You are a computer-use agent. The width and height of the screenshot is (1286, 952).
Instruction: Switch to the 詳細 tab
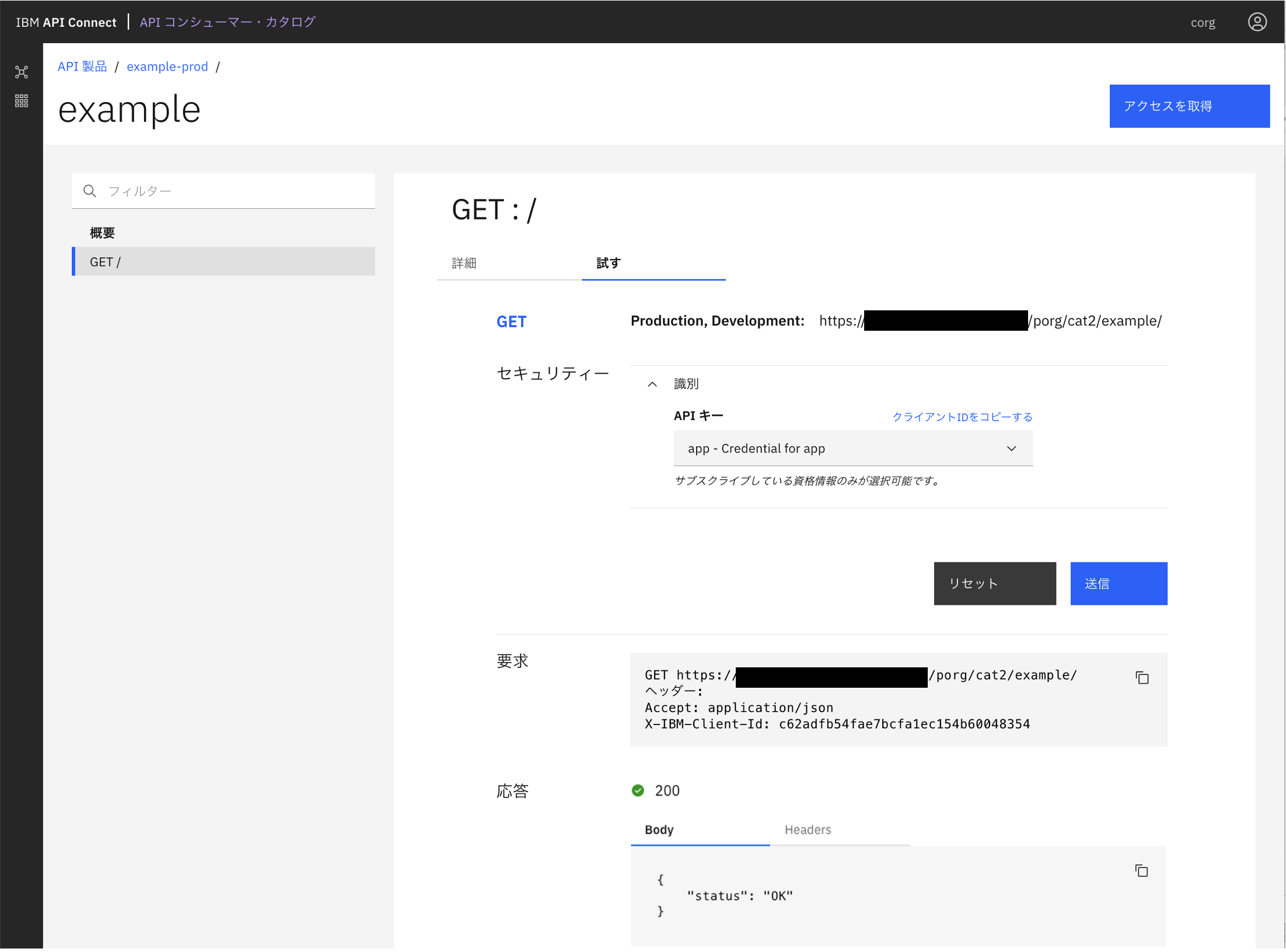(464, 263)
